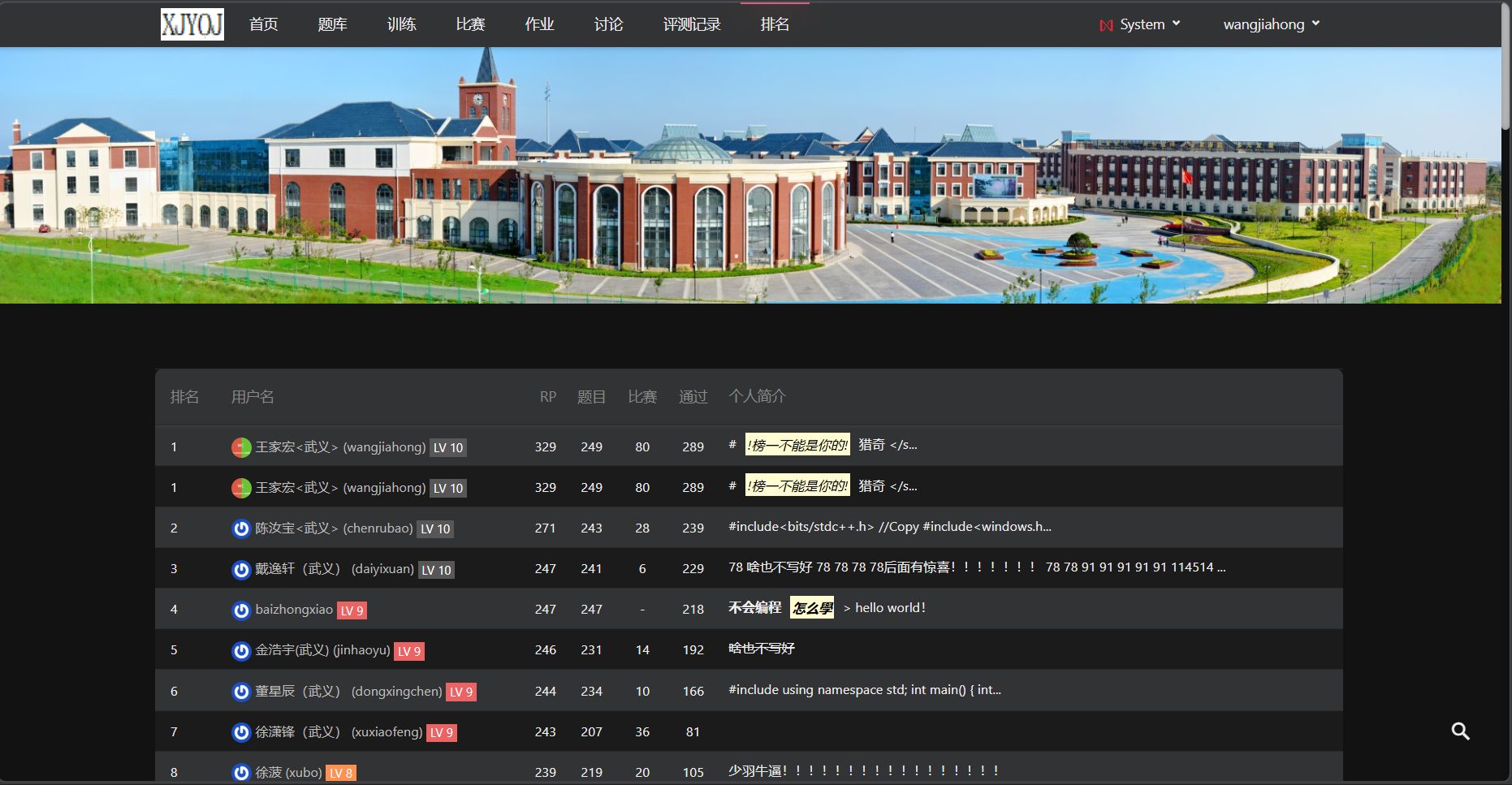
Task: Open the 讨论 section
Action: tap(608, 24)
